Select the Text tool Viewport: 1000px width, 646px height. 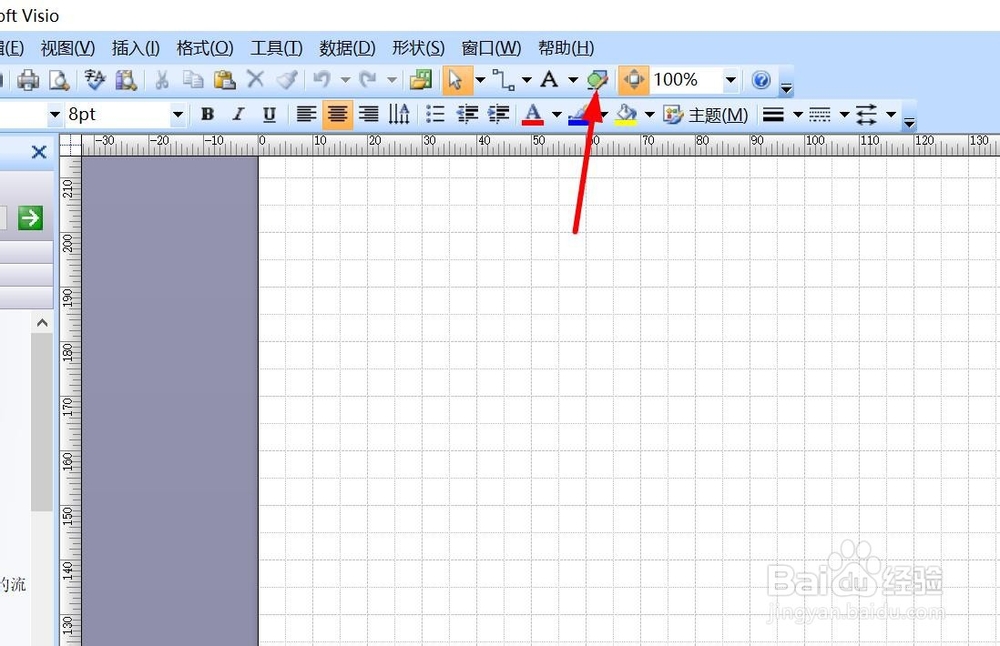(x=551, y=80)
